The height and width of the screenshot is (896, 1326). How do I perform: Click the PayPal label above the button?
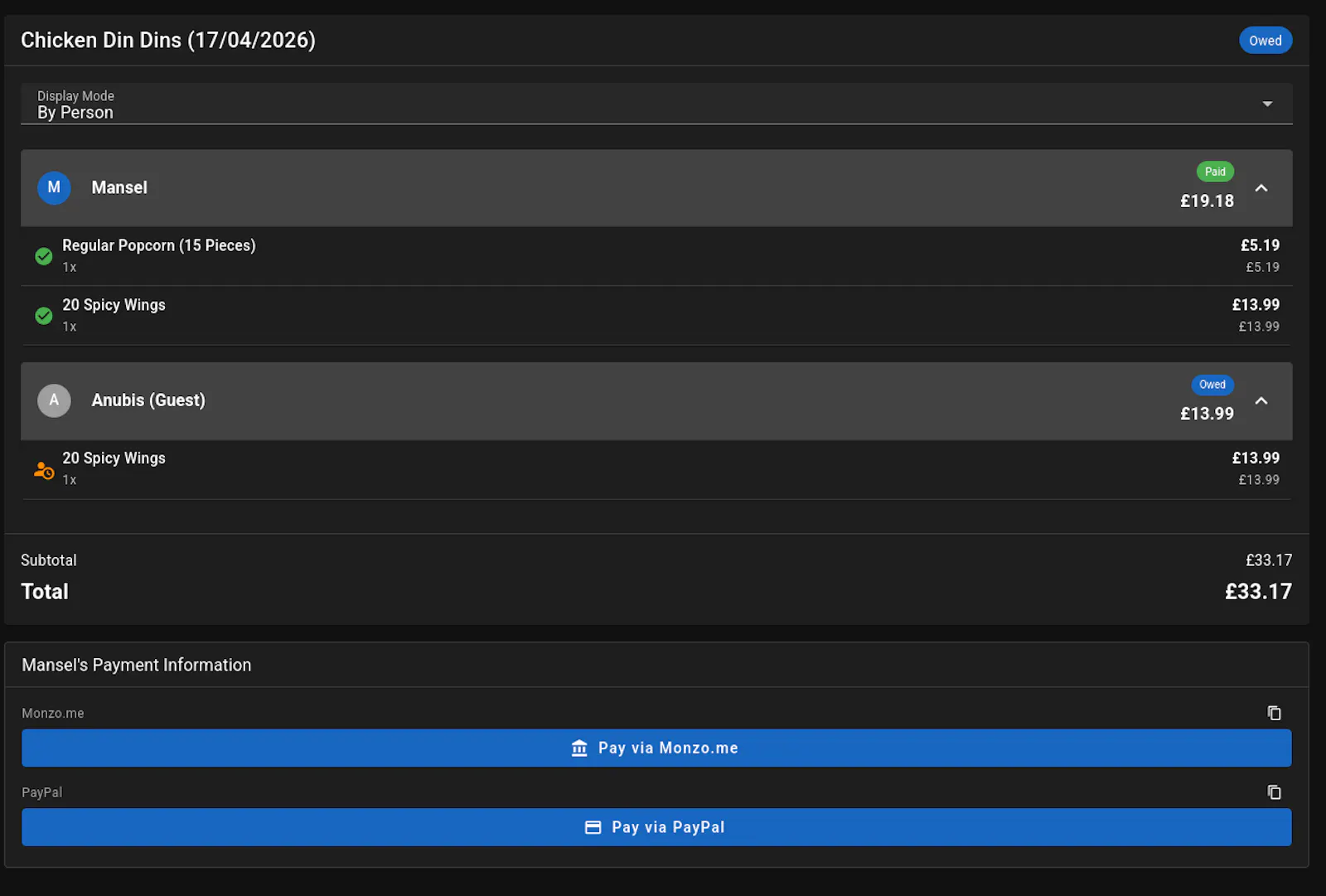pyautogui.click(x=42, y=792)
